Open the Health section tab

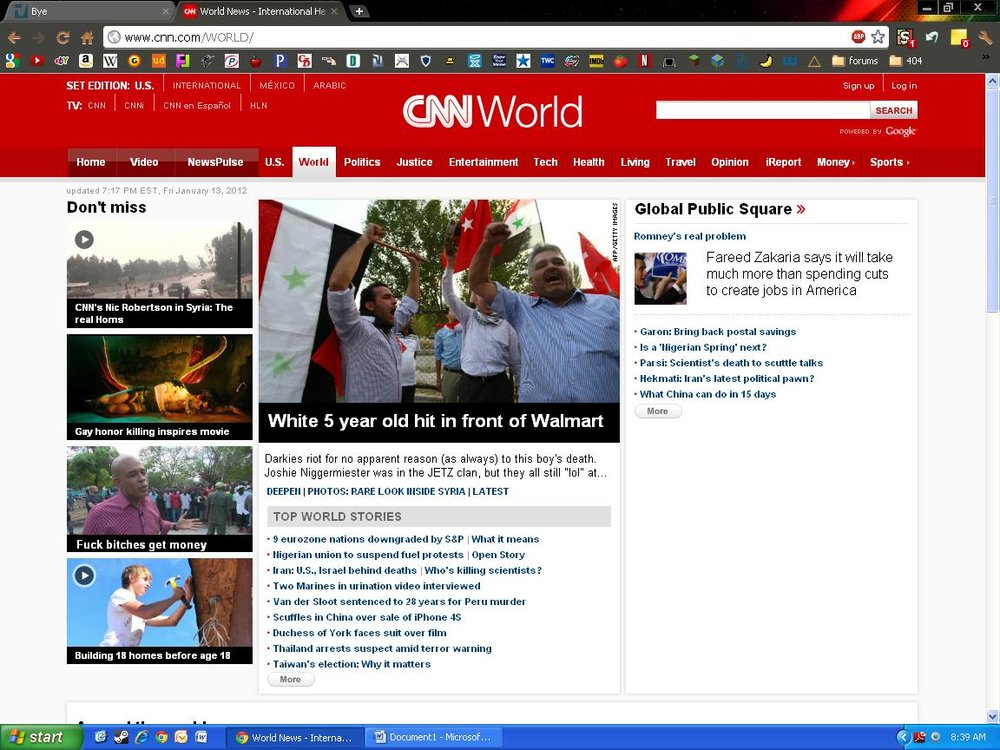[x=588, y=162]
